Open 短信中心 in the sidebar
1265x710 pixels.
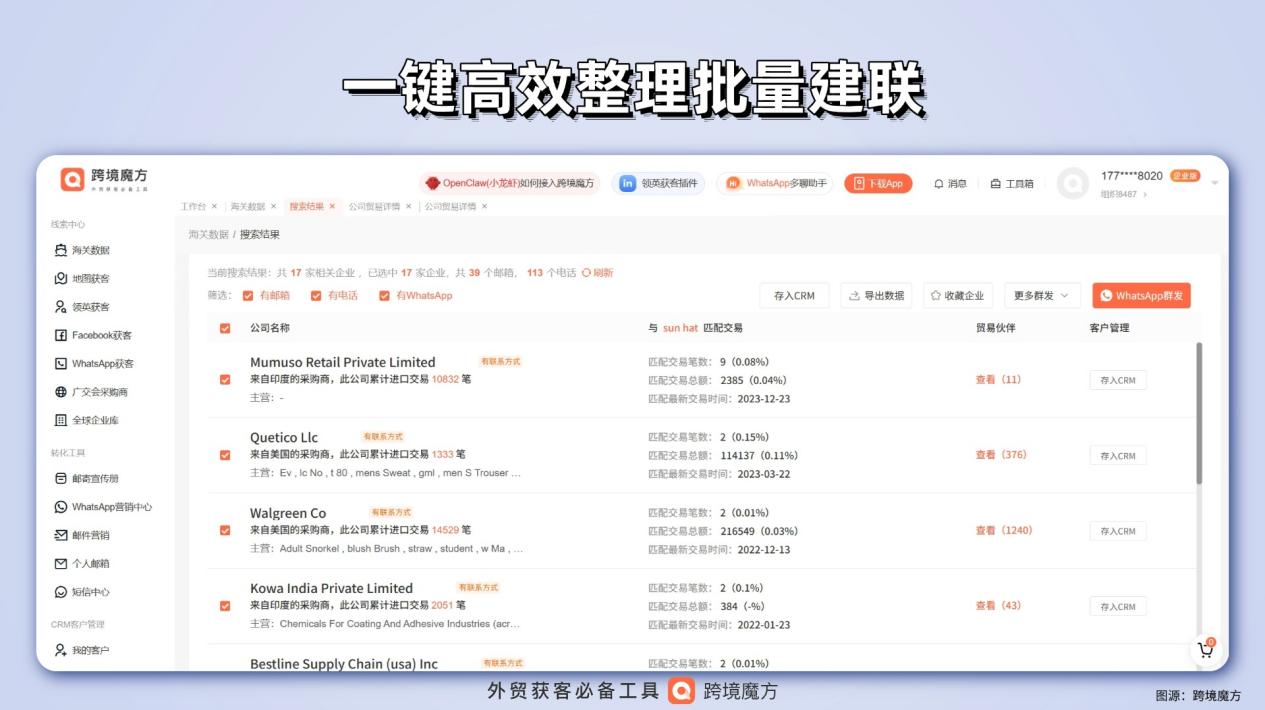click(82, 592)
